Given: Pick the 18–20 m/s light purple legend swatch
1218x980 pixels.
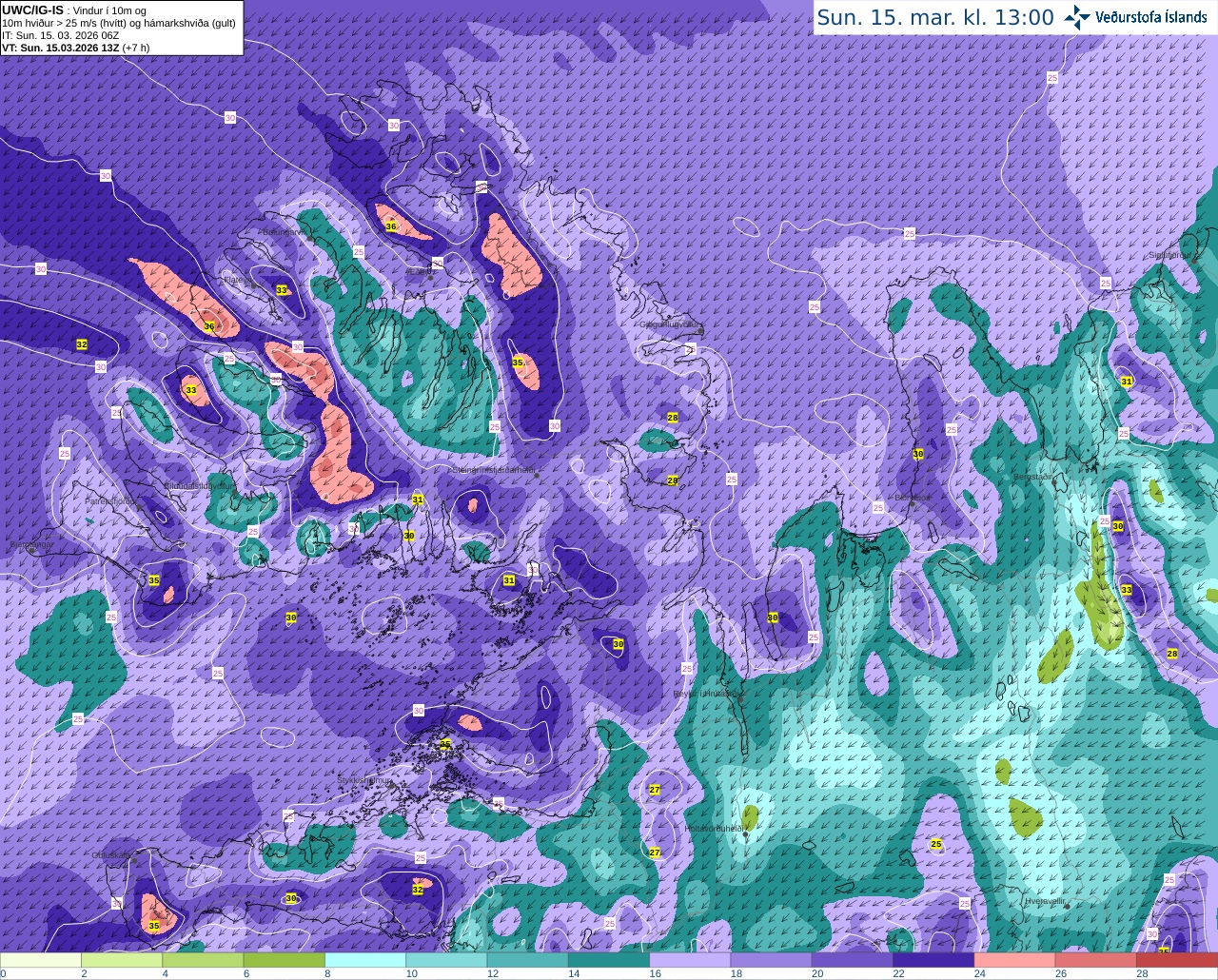Looking at the screenshot, I should pos(771,960).
